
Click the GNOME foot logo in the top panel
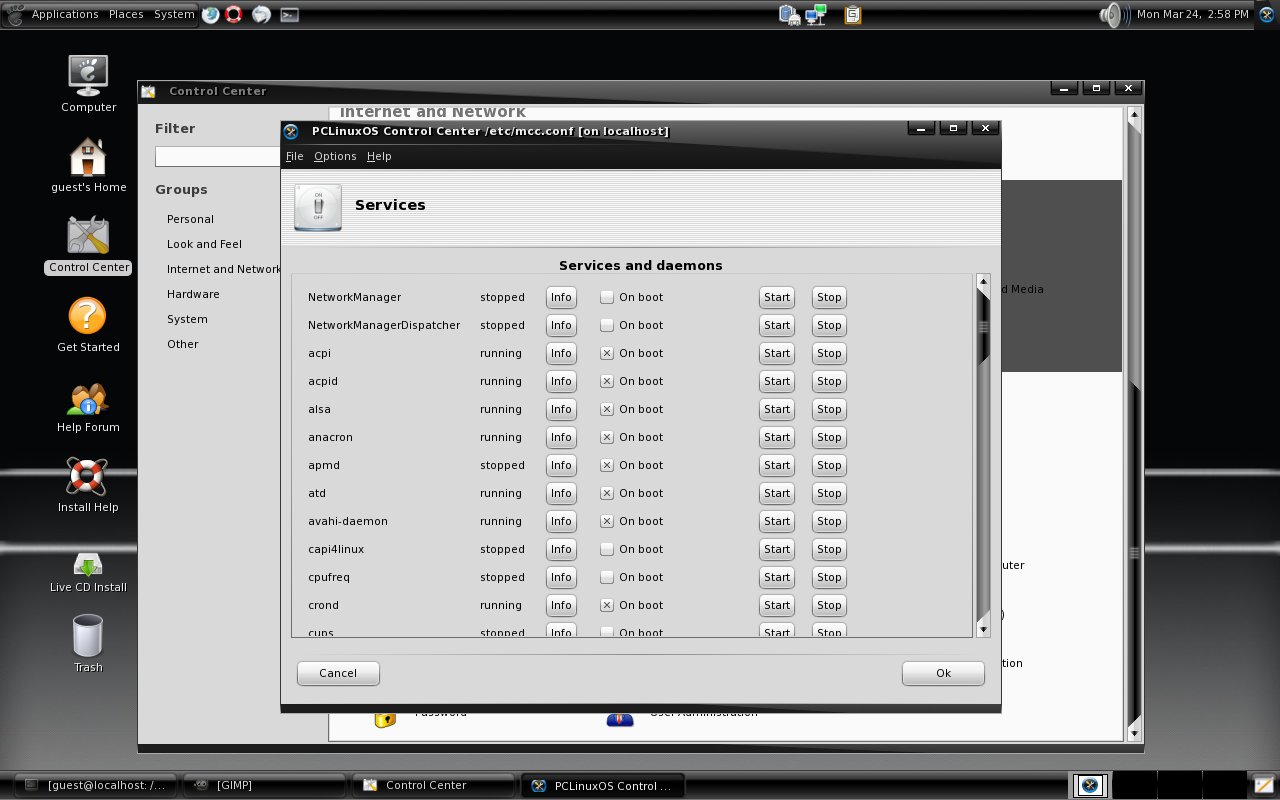(x=14, y=14)
